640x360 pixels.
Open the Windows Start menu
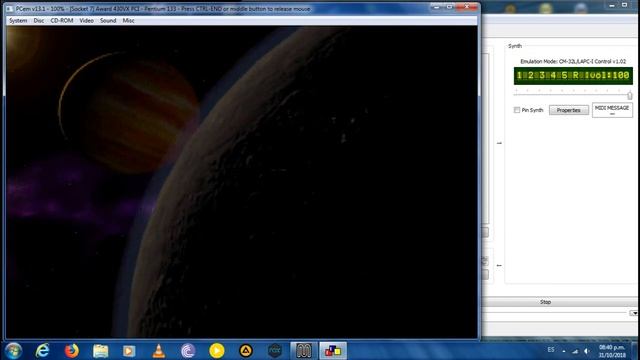pos(13,351)
